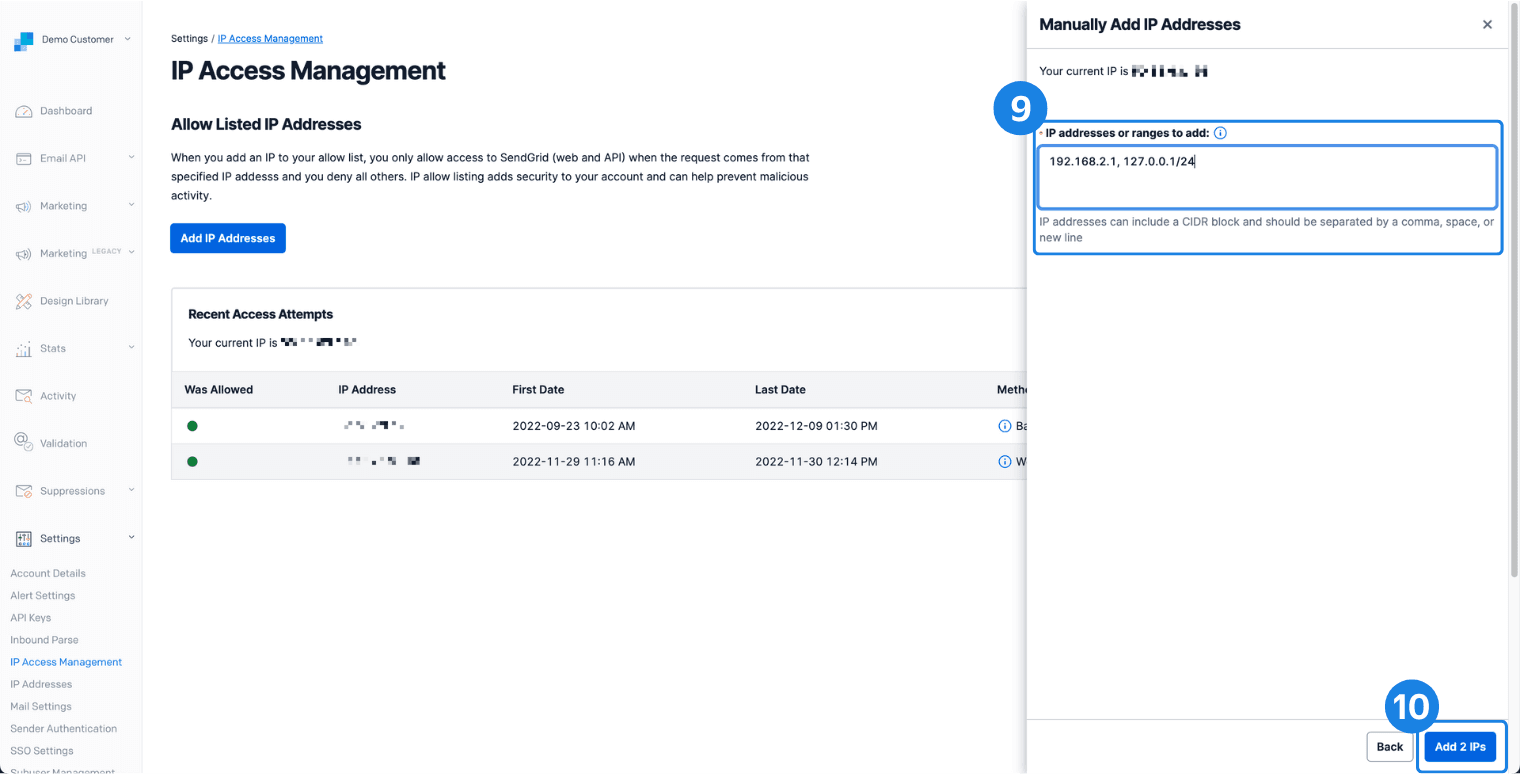The width and height of the screenshot is (1520, 774).
Task: Click the Activity sidebar icon
Action: (25, 395)
